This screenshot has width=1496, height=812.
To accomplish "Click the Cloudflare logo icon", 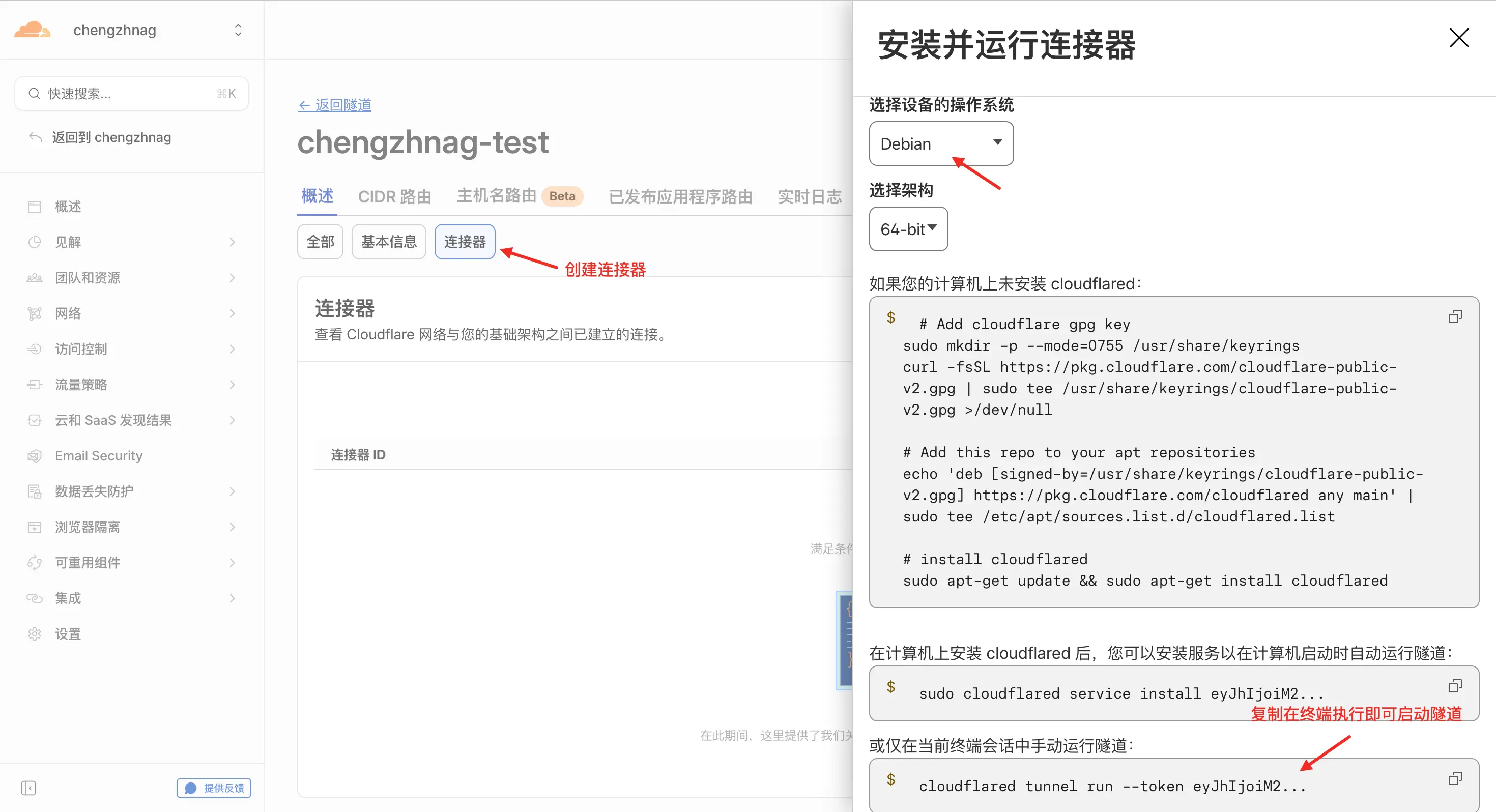I will [x=32, y=30].
